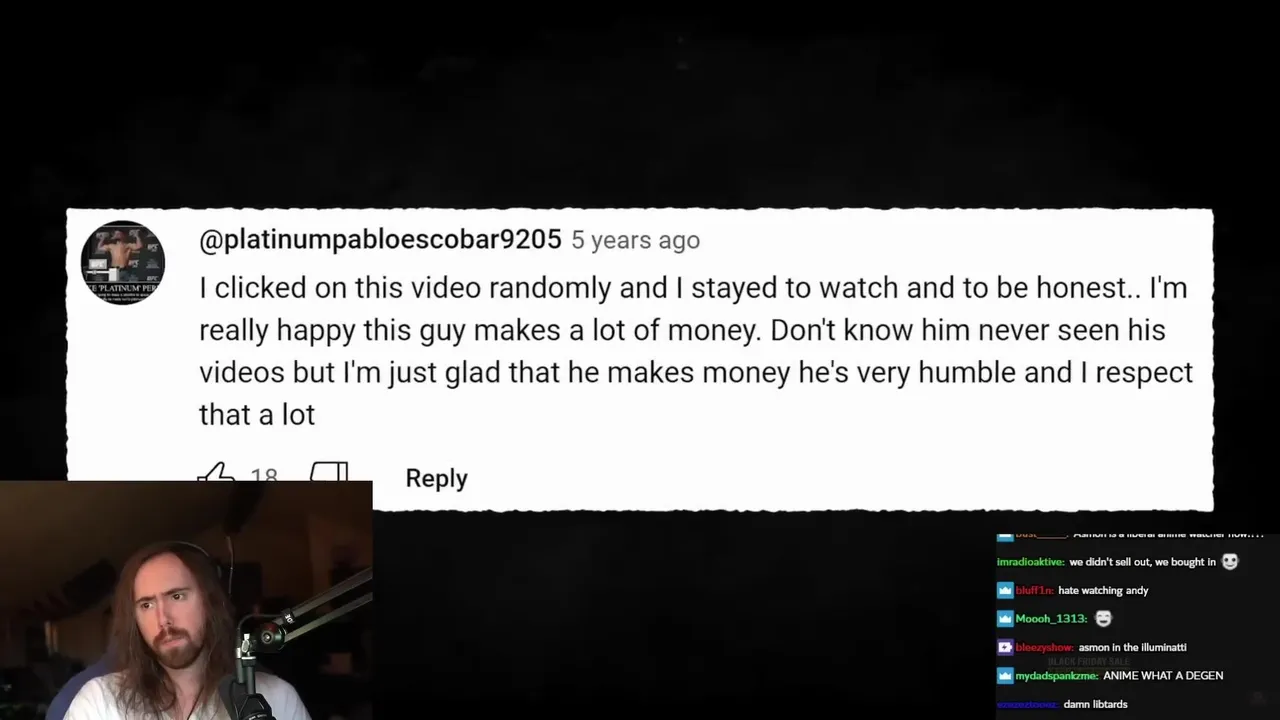Click the thumbs-down dislike icon
Viewport: 1280px width, 720px height.
pyautogui.click(x=329, y=473)
